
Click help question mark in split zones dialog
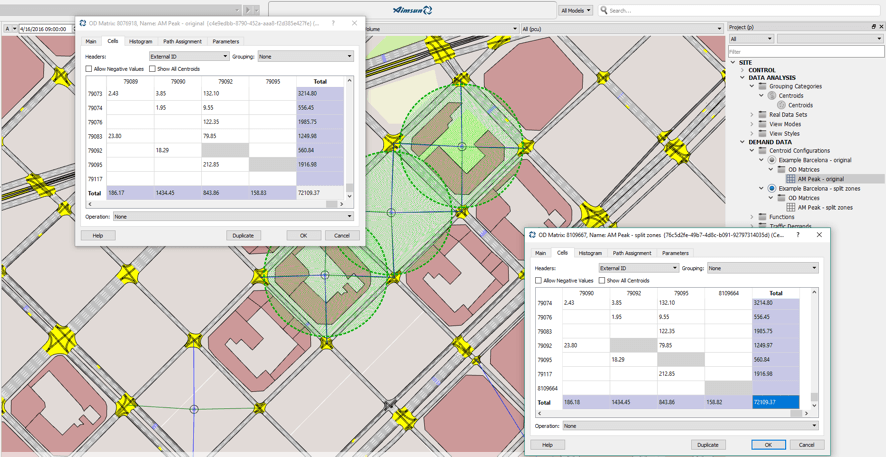797,234
